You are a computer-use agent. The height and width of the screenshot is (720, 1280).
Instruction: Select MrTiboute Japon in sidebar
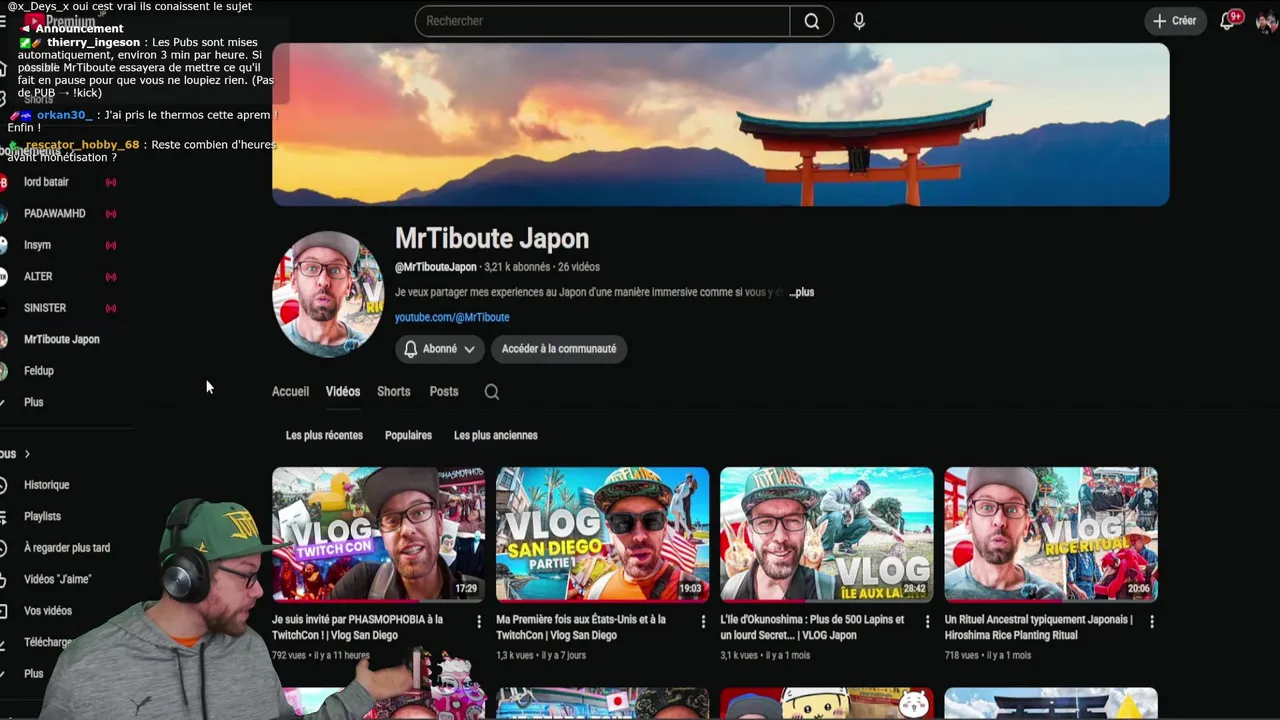(x=60, y=340)
